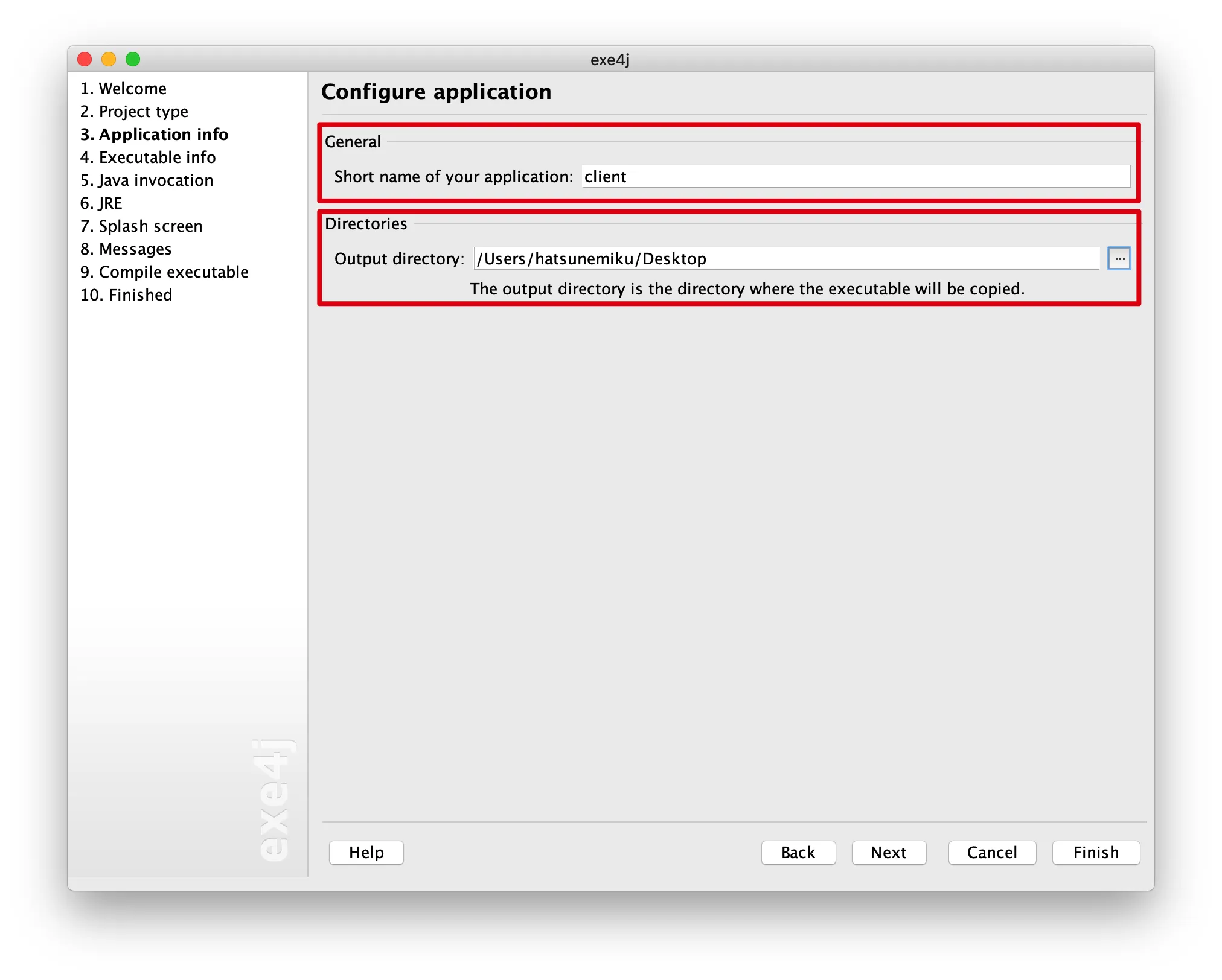The width and height of the screenshot is (1222, 980).
Task: Advance with the Next button
Action: coord(889,852)
